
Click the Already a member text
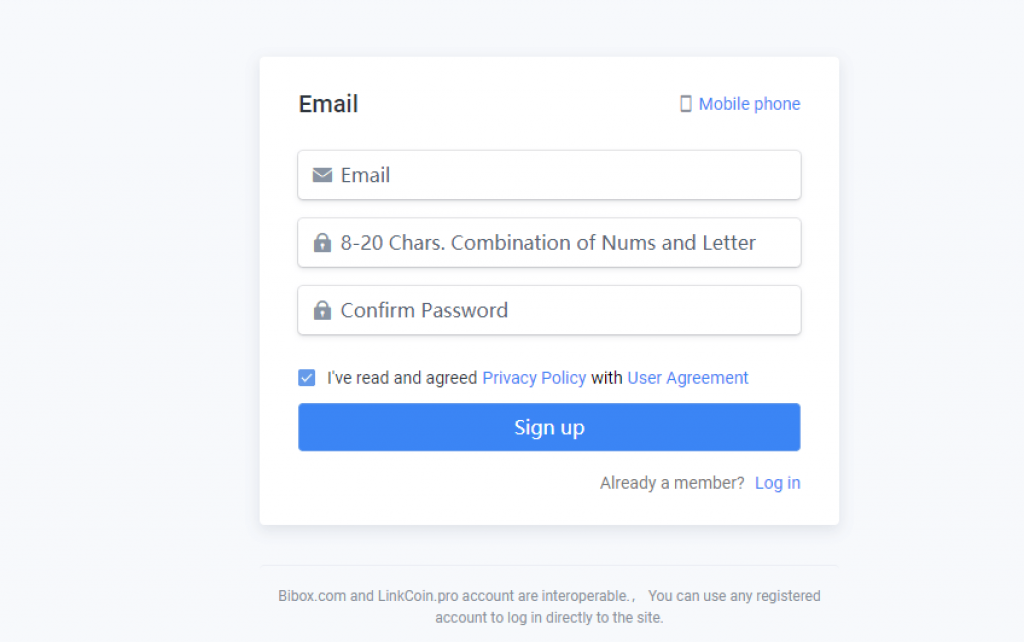coord(671,482)
